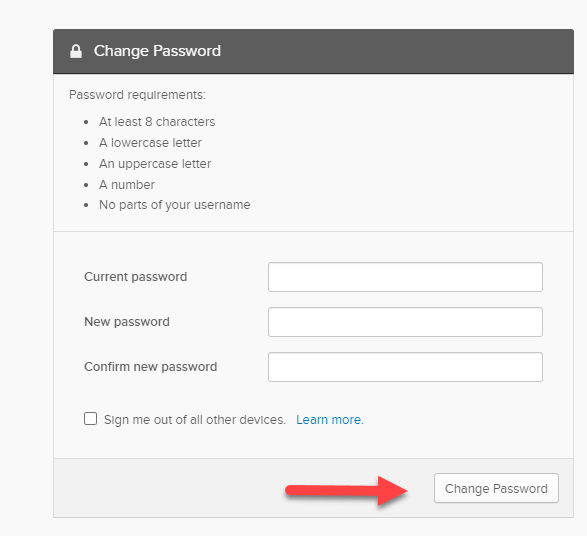
Task: Submit with the Change Password button
Action: tap(496, 488)
